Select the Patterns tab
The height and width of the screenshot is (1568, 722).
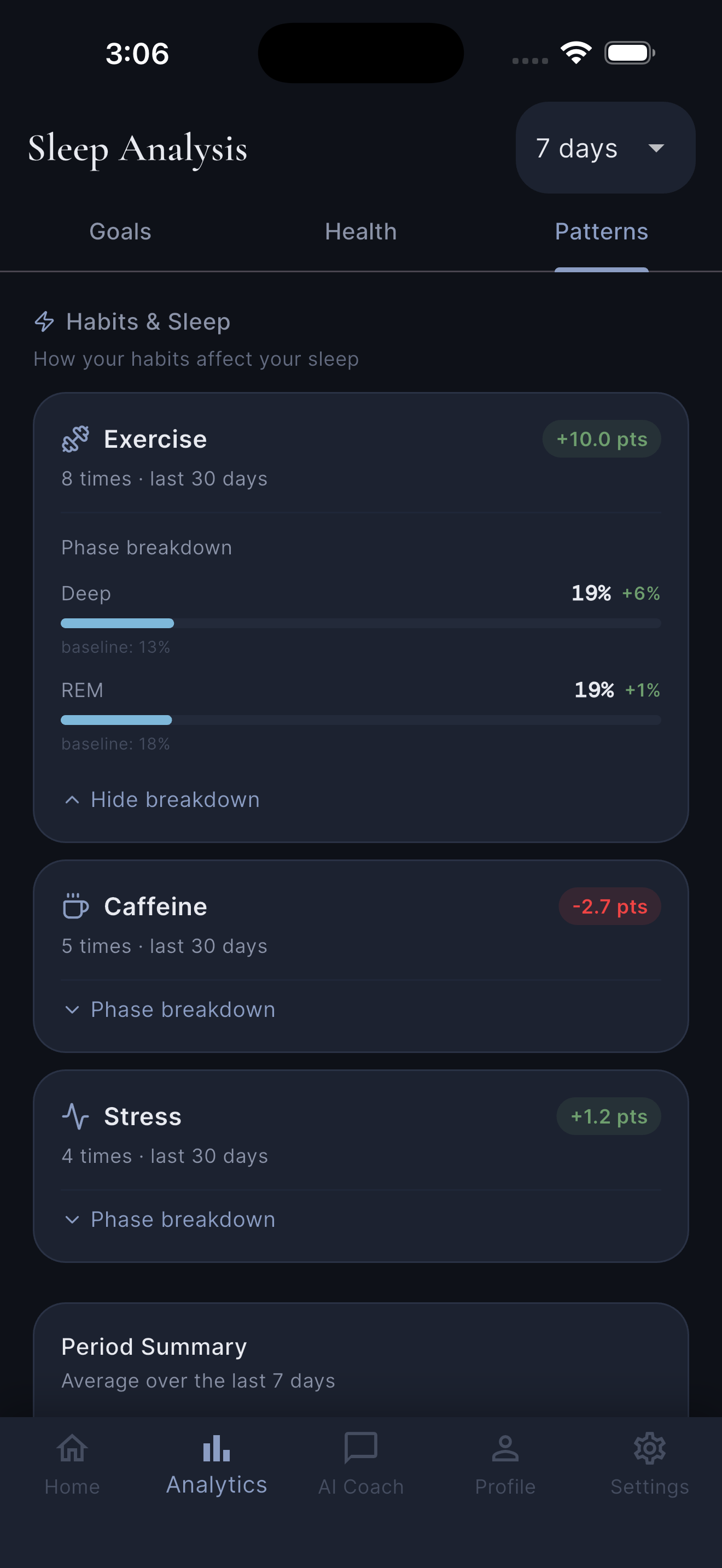(602, 232)
